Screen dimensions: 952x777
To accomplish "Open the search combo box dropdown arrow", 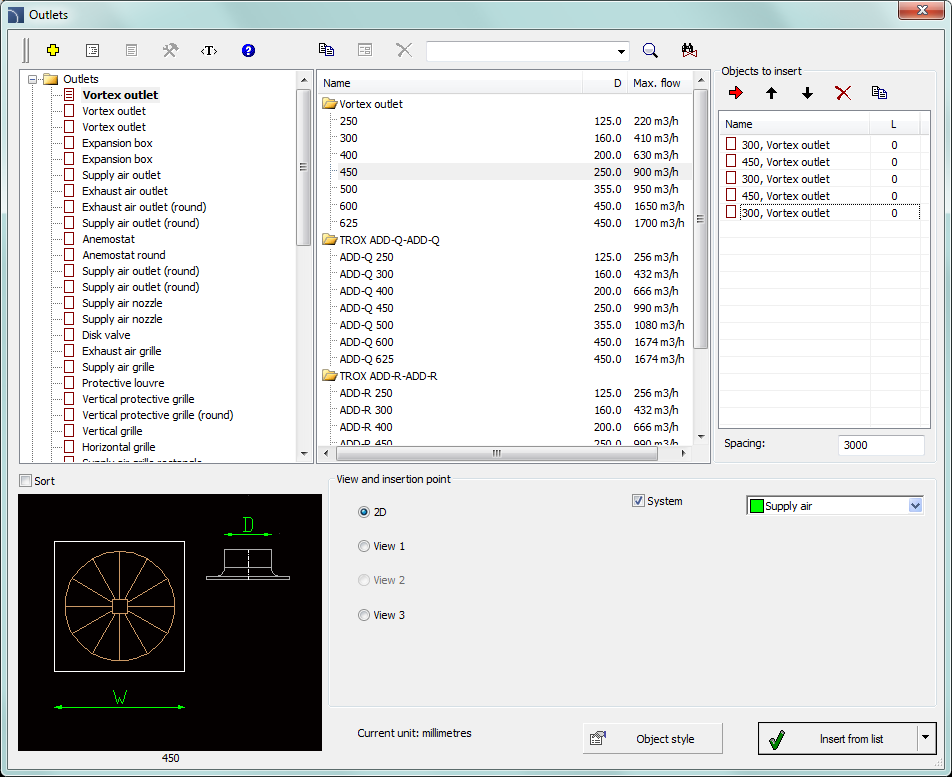I will point(621,51).
